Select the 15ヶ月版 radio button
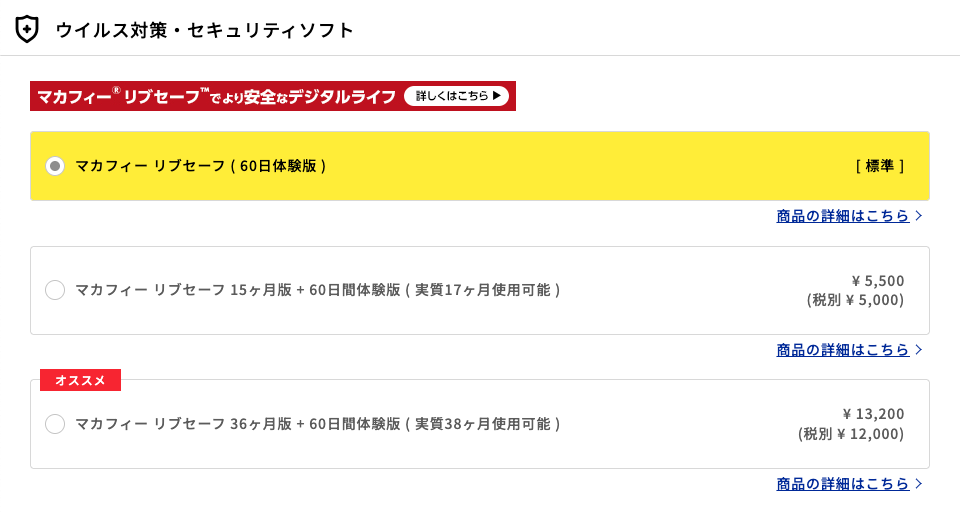 (x=55, y=290)
